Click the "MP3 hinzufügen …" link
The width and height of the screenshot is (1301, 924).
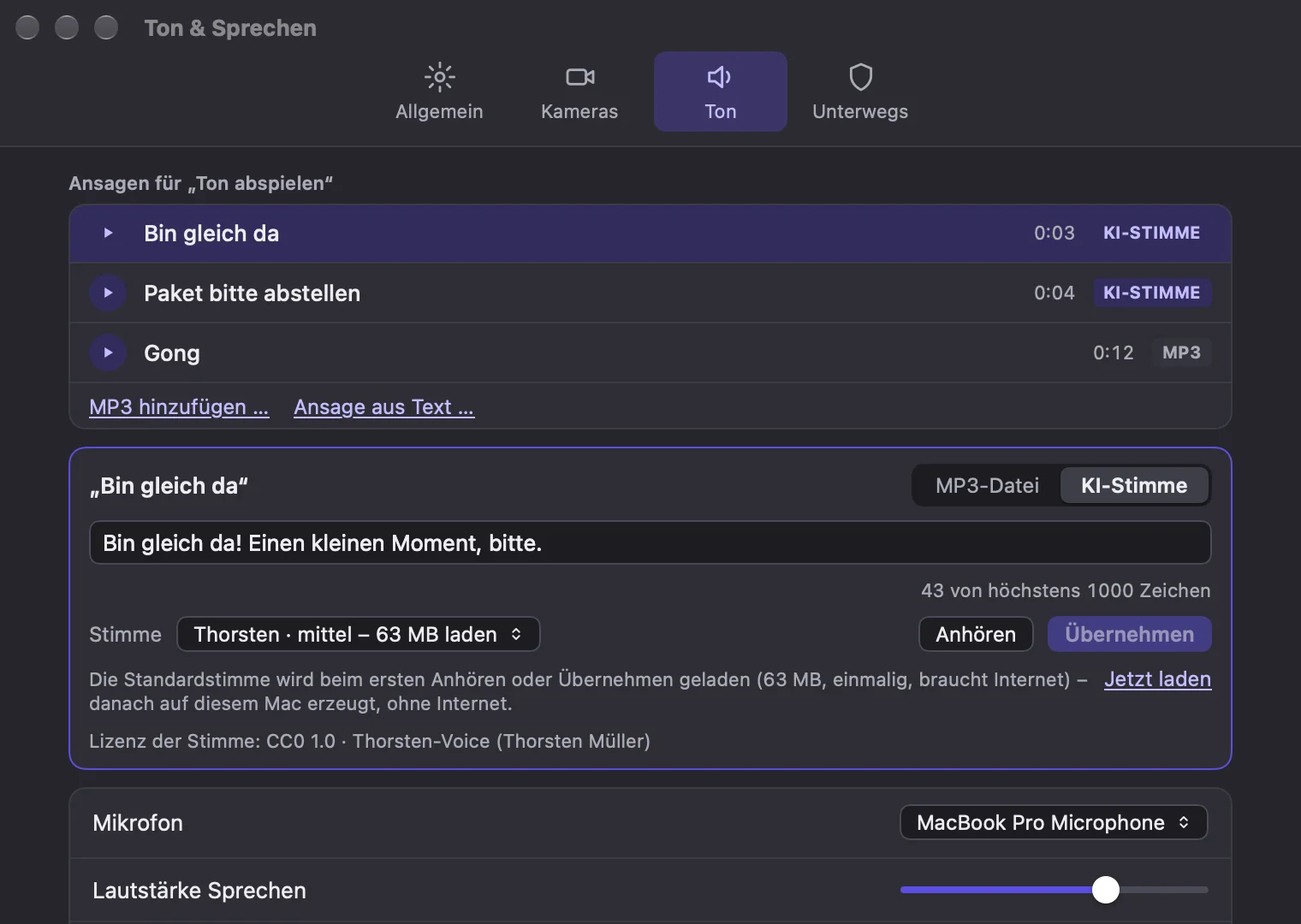179,407
